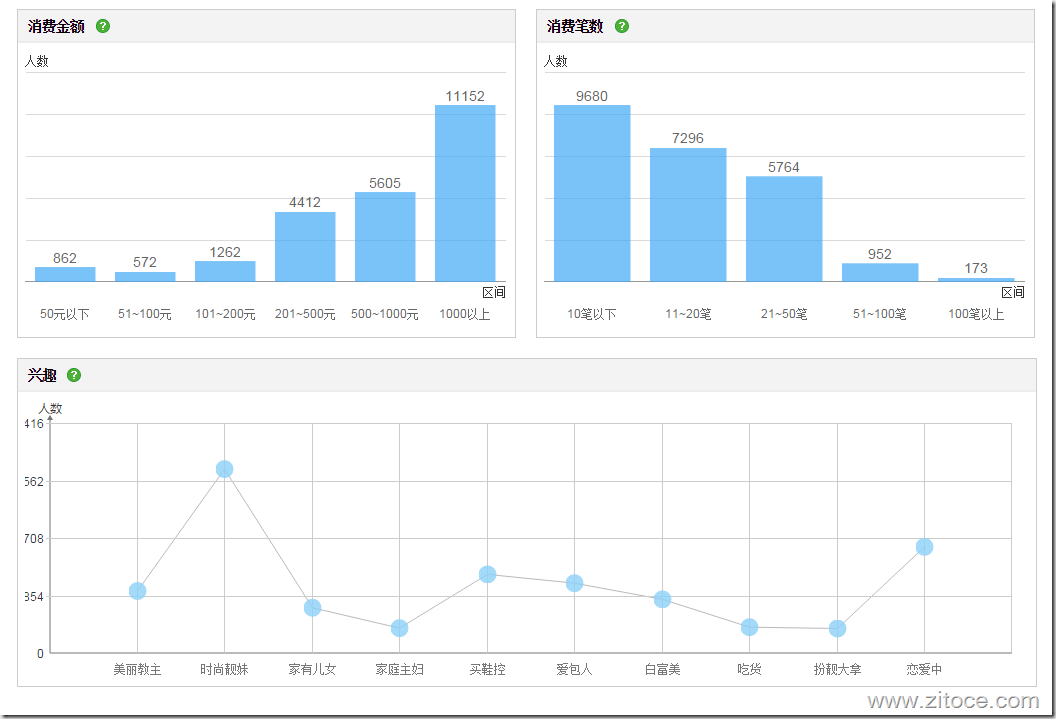Click the 500~1000元 bar with value 5605

click(385, 237)
